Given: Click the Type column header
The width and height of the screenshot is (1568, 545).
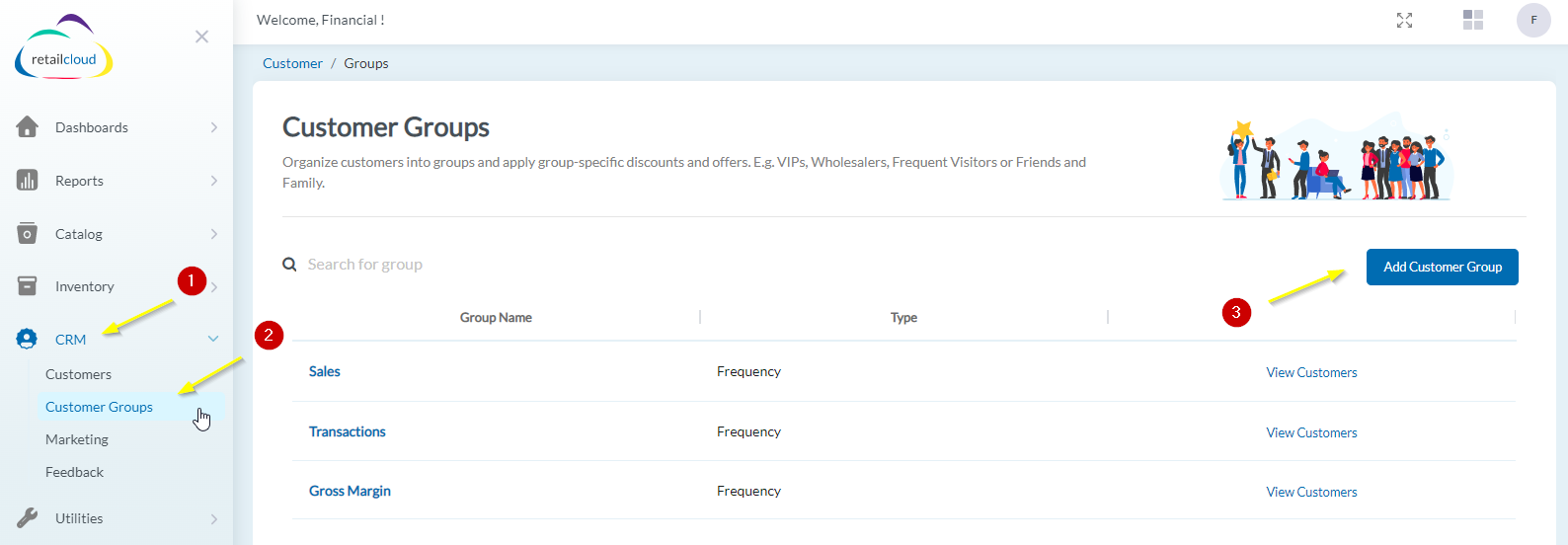Looking at the screenshot, I should (903, 318).
